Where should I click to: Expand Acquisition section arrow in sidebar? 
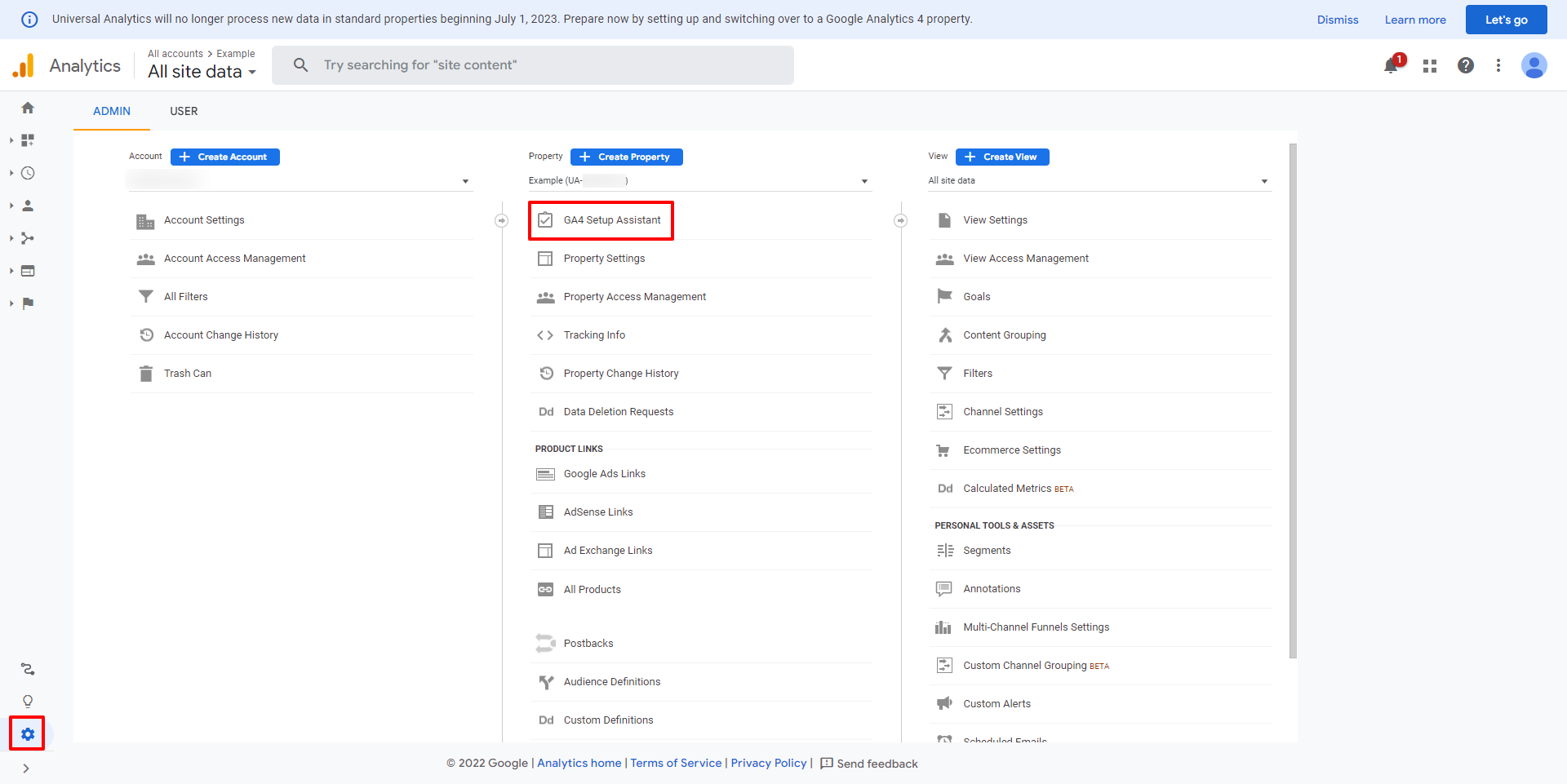pyautogui.click(x=11, y=238)
